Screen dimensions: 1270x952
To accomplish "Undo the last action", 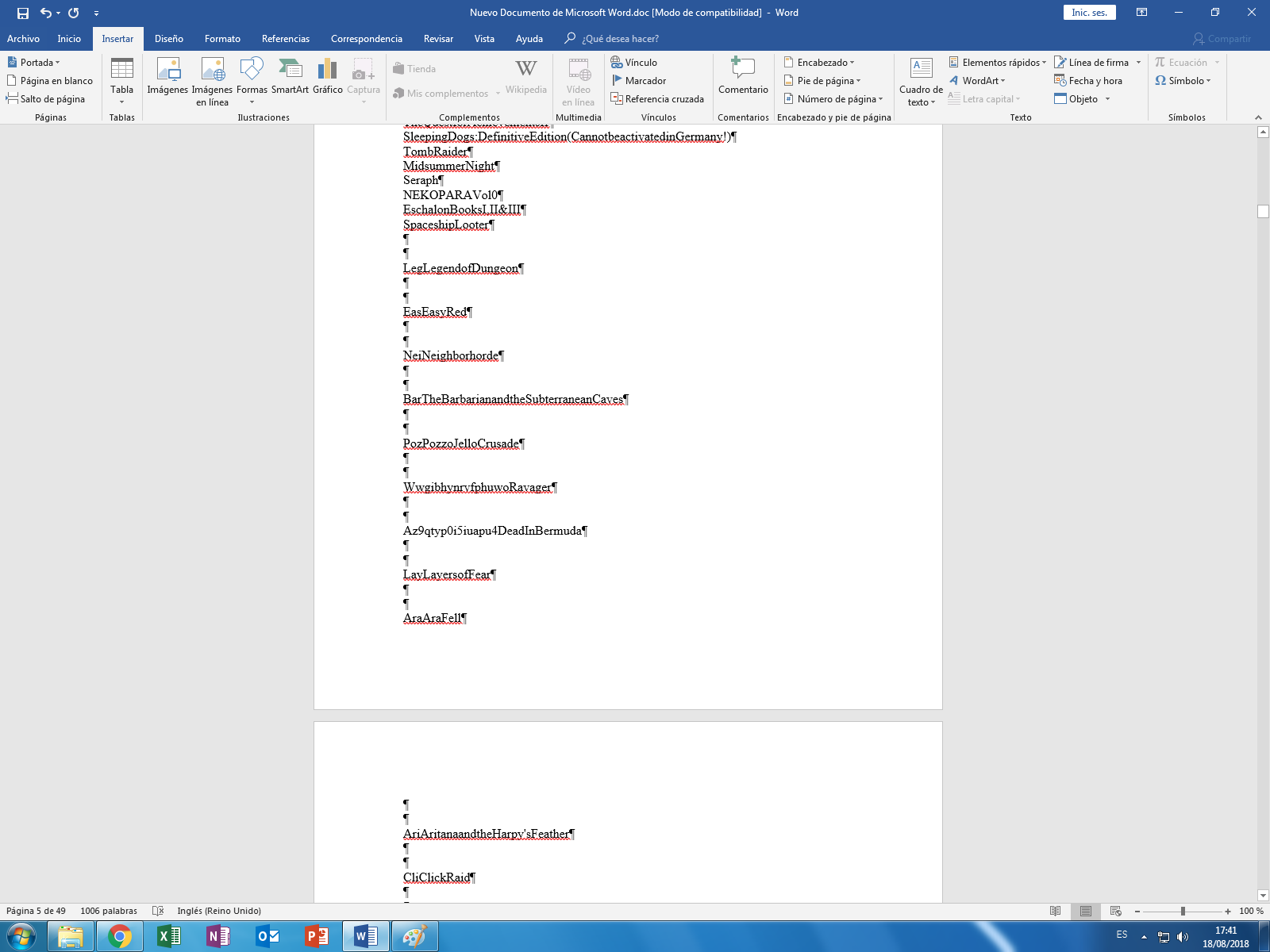I will click(x=46, y=13).
